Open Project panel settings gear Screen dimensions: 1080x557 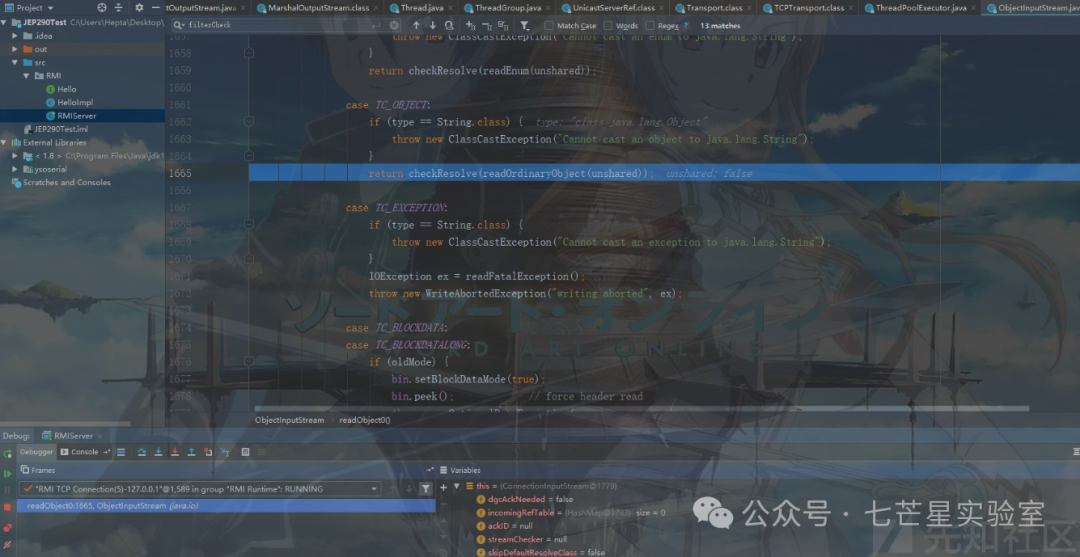139,8
